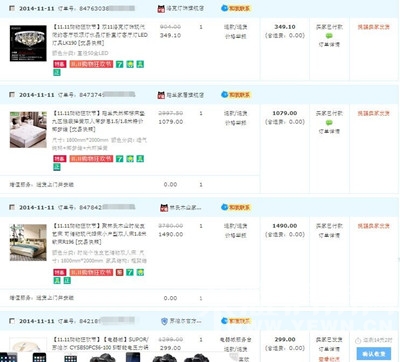
Task: Click the orange 11.11购物狂欢节 badge under the lamp
Action: (91, 64)
